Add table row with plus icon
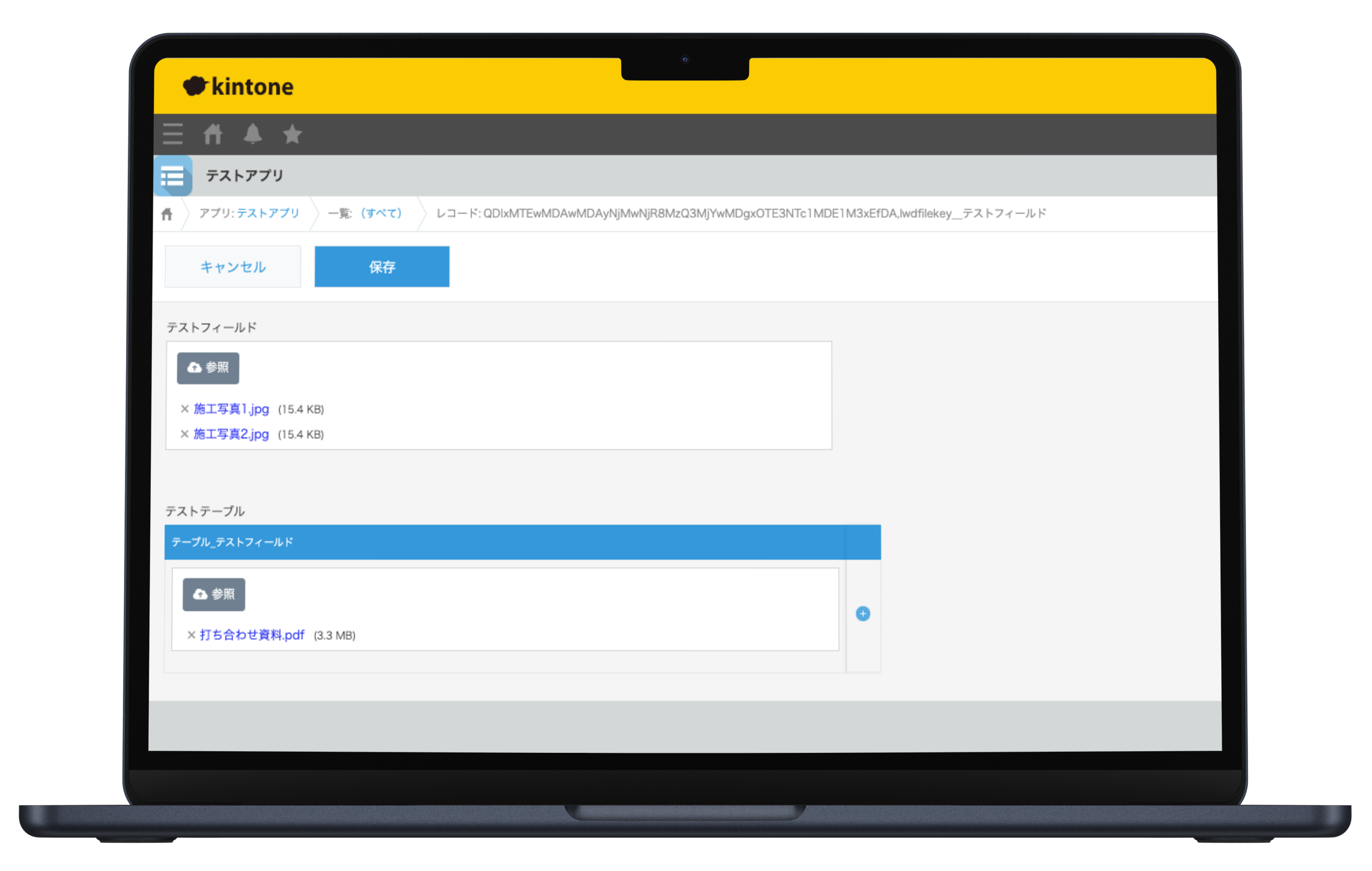This screenshot has width=1372, height=871. tap(862, 613)
